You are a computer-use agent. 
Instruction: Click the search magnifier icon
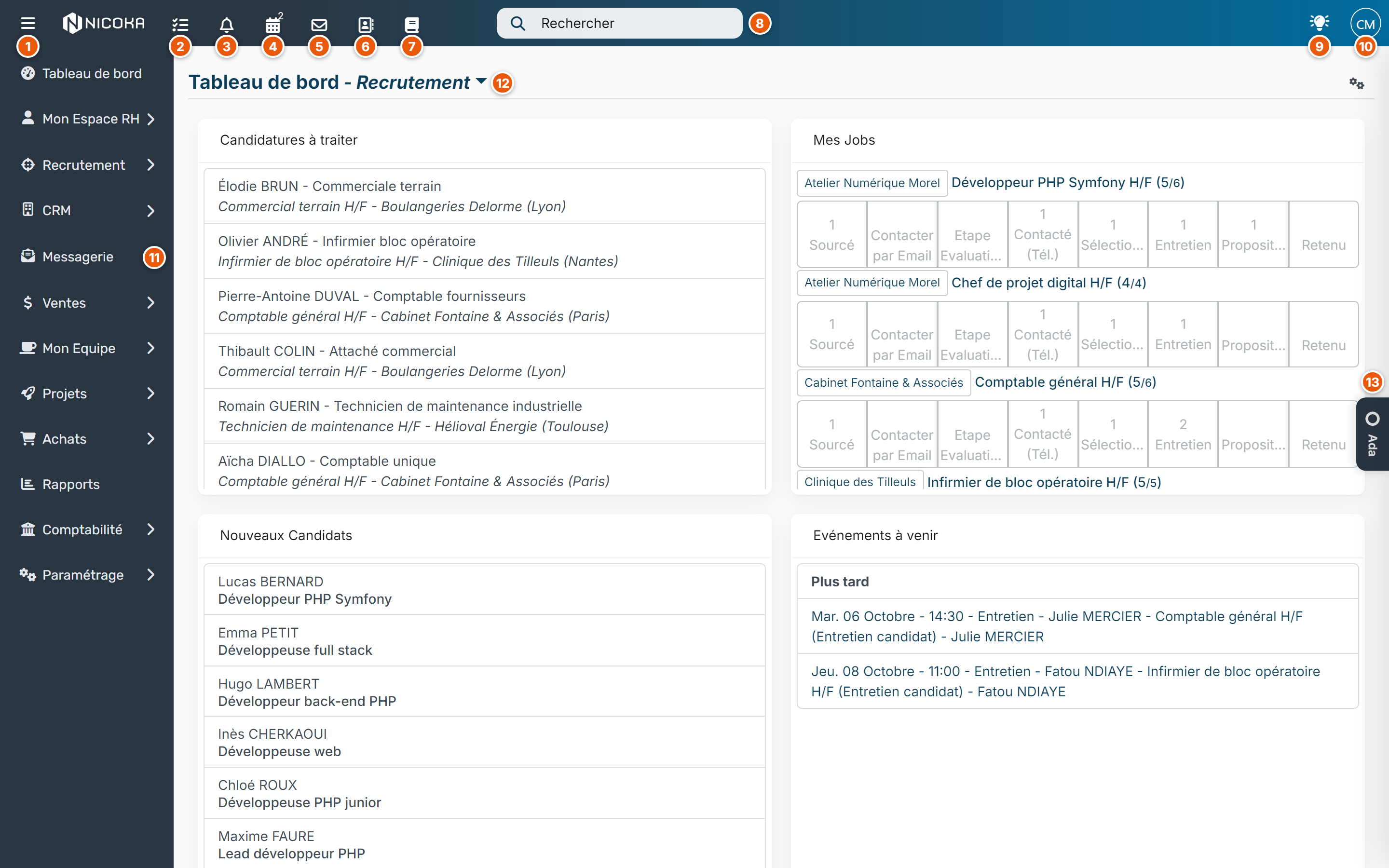[x=517, y=23]
